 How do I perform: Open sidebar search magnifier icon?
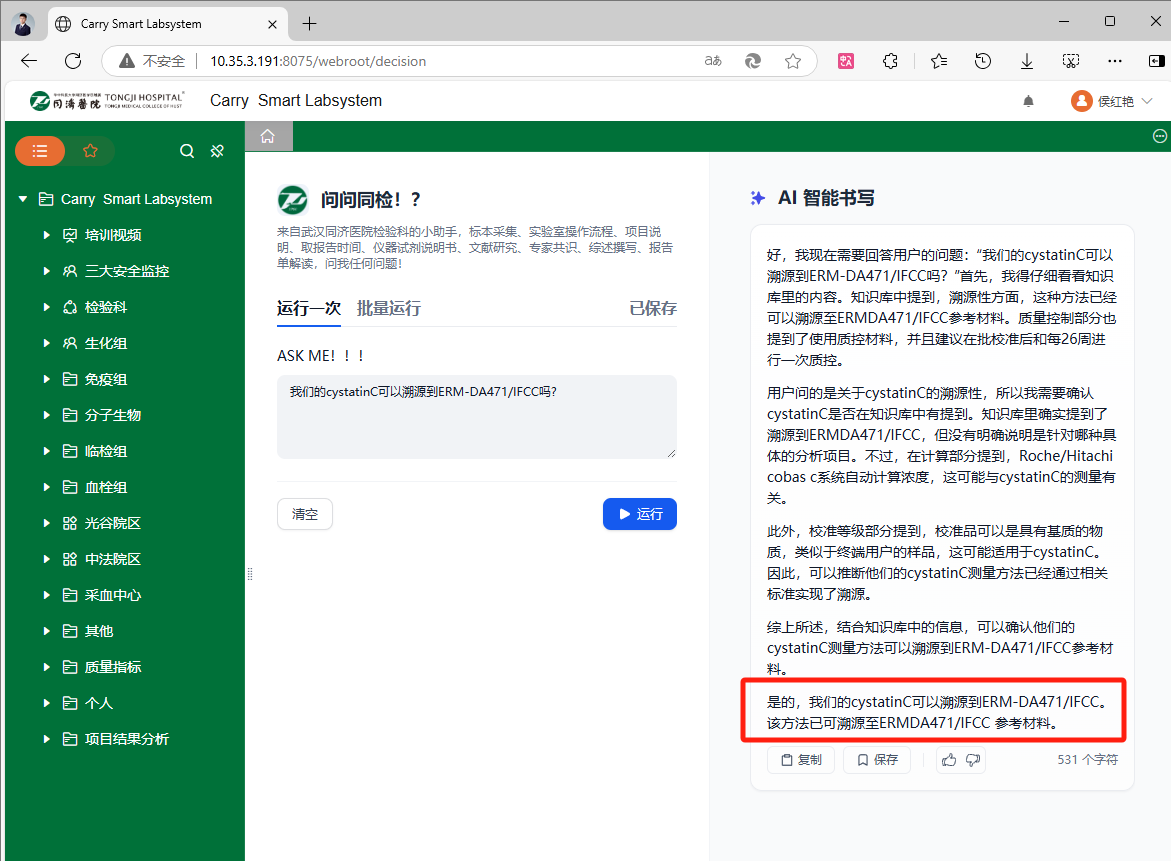187,151
